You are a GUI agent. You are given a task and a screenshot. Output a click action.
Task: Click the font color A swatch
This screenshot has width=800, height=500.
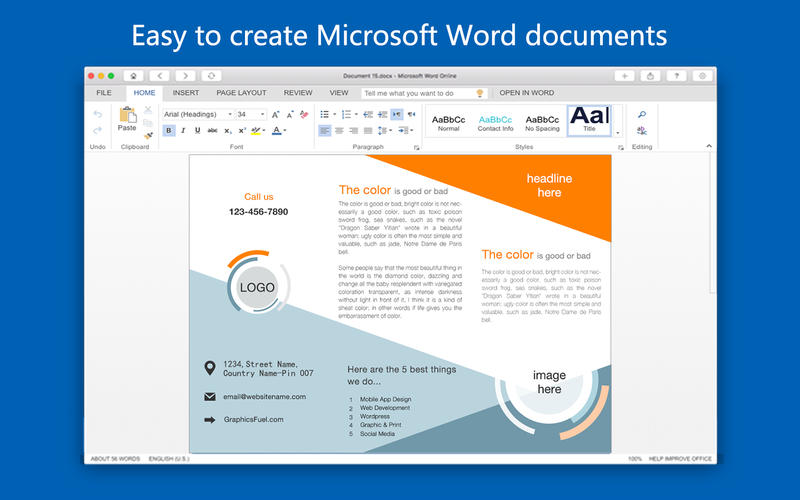tap(277, 131)
